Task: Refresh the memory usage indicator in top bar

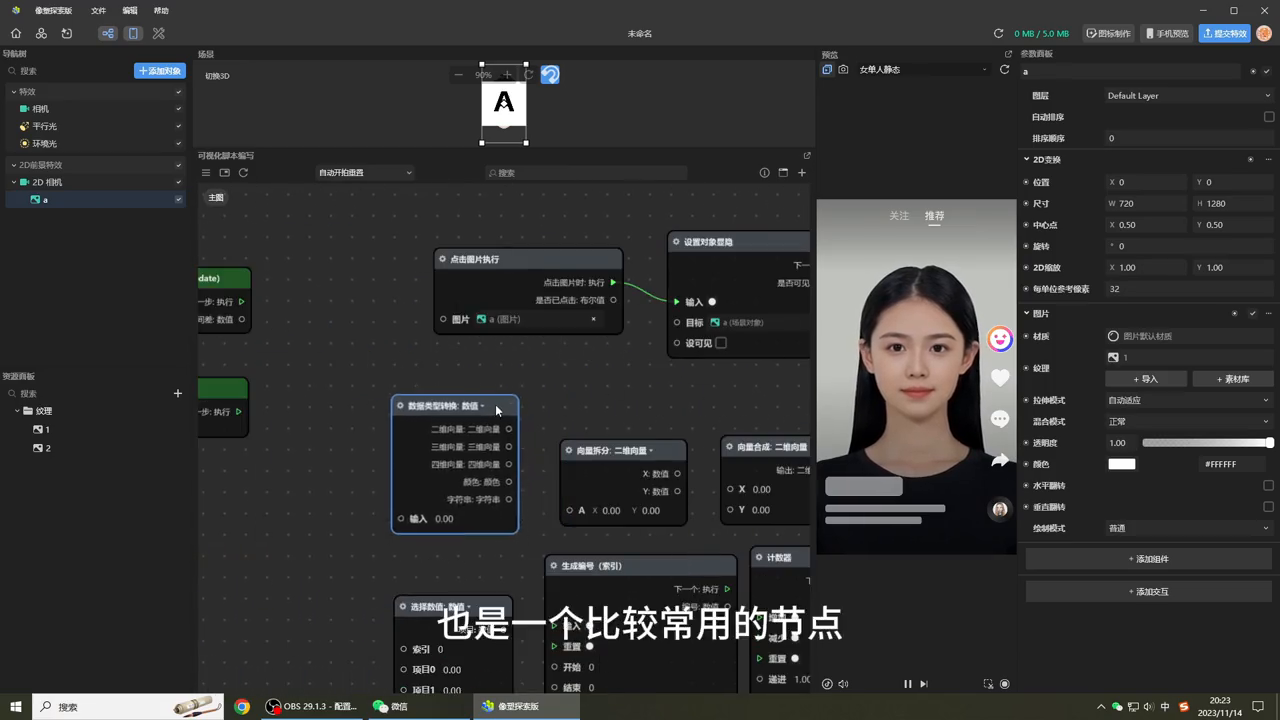Action: click(998, 33)
